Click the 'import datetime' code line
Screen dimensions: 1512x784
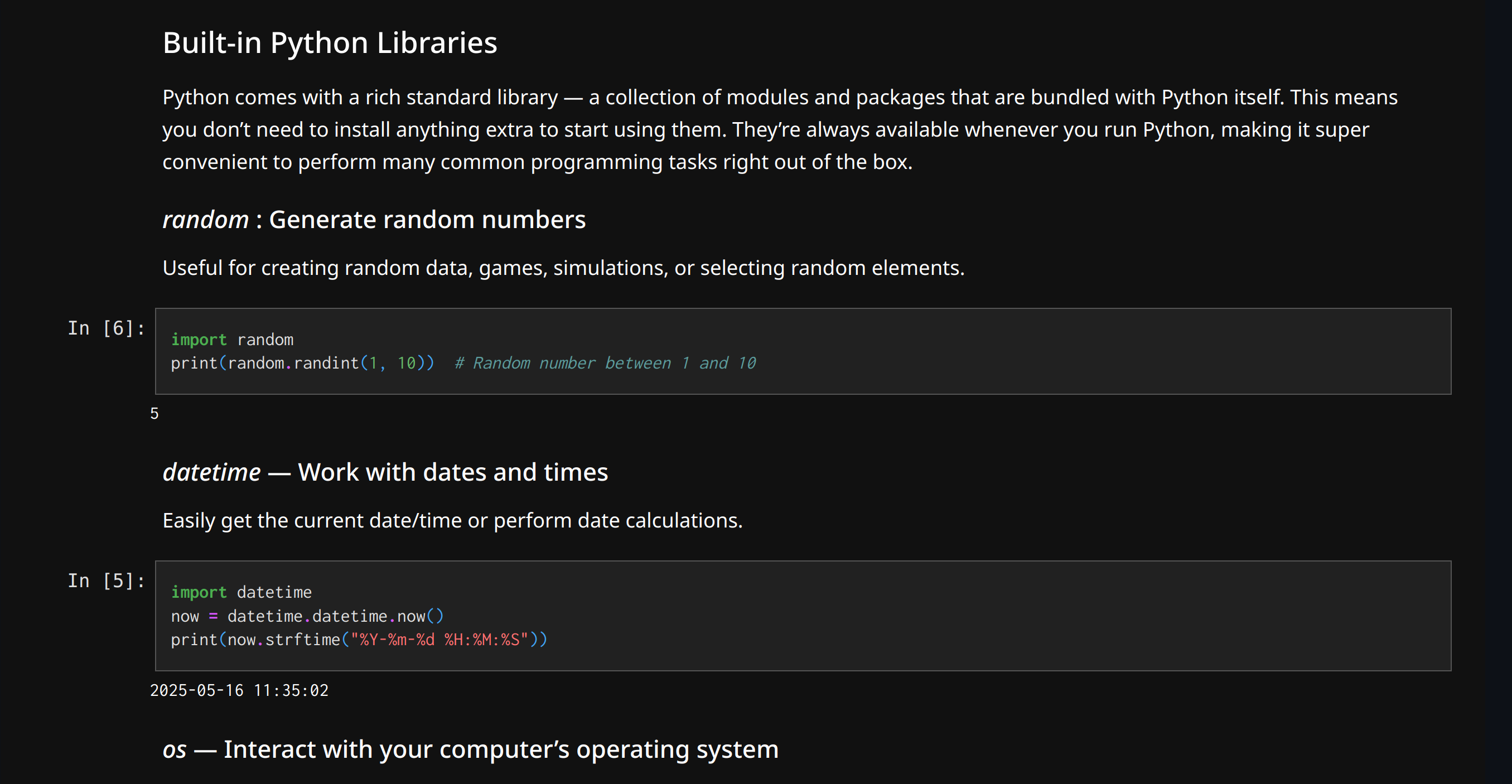pyautogui.click(x=241, y=592)
